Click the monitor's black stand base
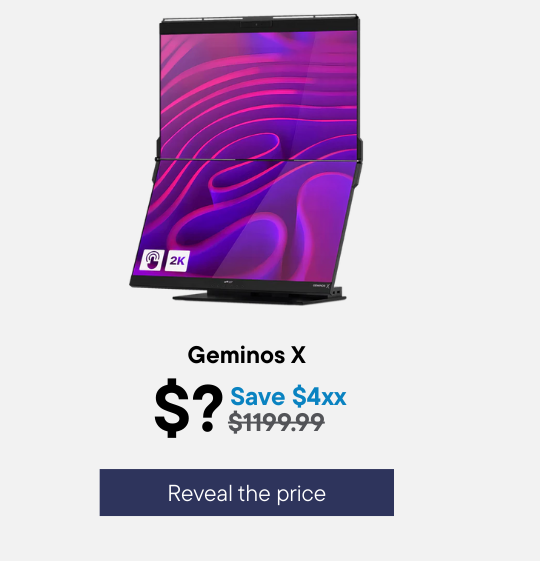Viewport: 540px width, 561px height. 259,297
